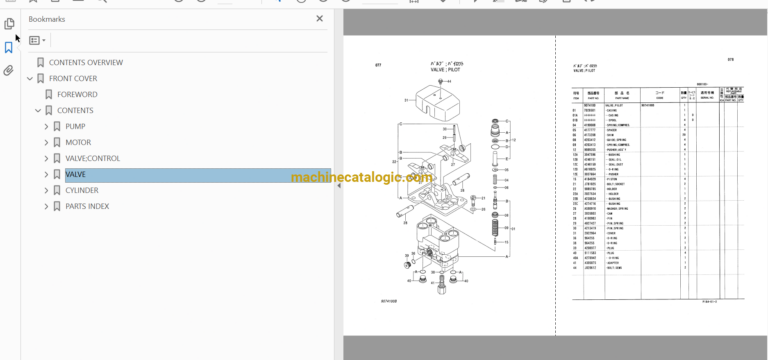Click bookmark icon beside CYLINDER
Screen dimensions: 768x360
coord(57,191)
